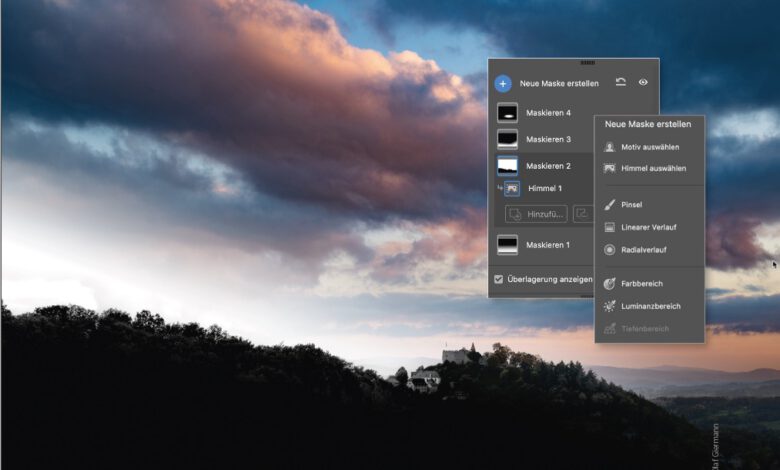Image resolution: width=780 pixels, height=470 pixels.
Task: Click the Maskieren 1 label
Action: (548, 245)
